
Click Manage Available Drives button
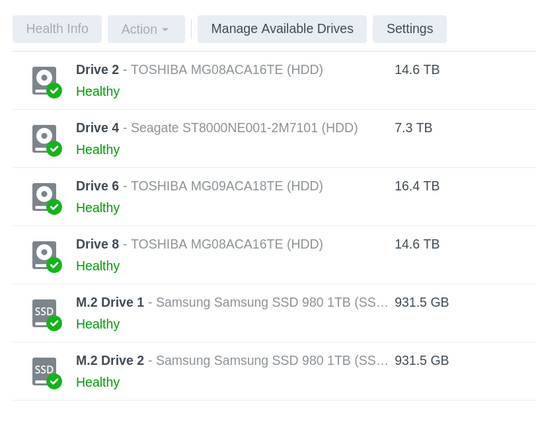(282, 29)
